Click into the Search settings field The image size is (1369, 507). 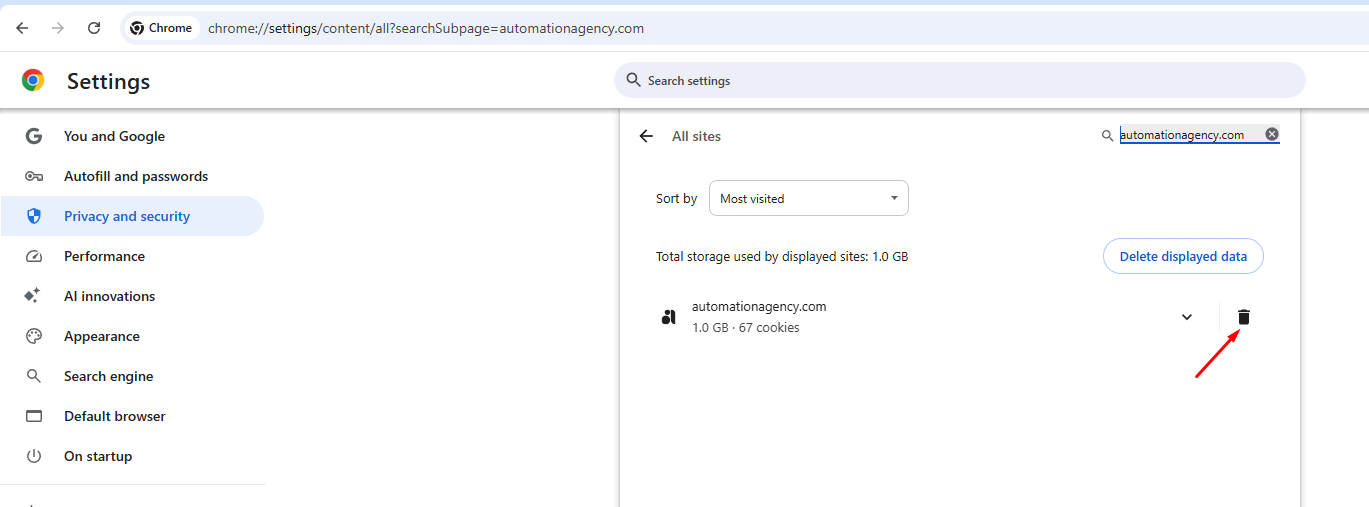pyautogui.click(x=960, y=80)
